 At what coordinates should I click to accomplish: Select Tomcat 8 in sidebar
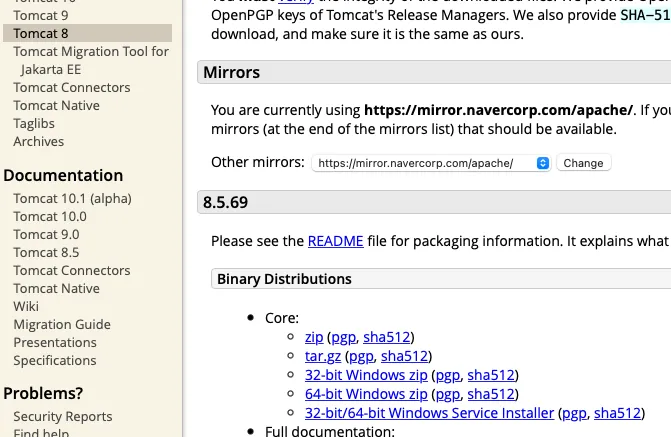(41, 33)
